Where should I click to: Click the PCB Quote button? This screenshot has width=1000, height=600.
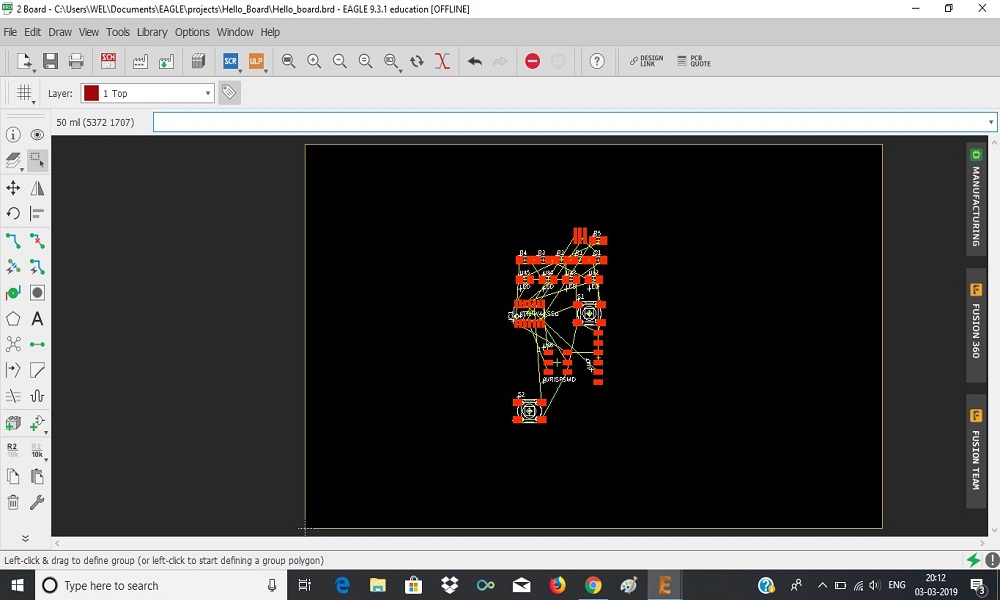point(694,61)
